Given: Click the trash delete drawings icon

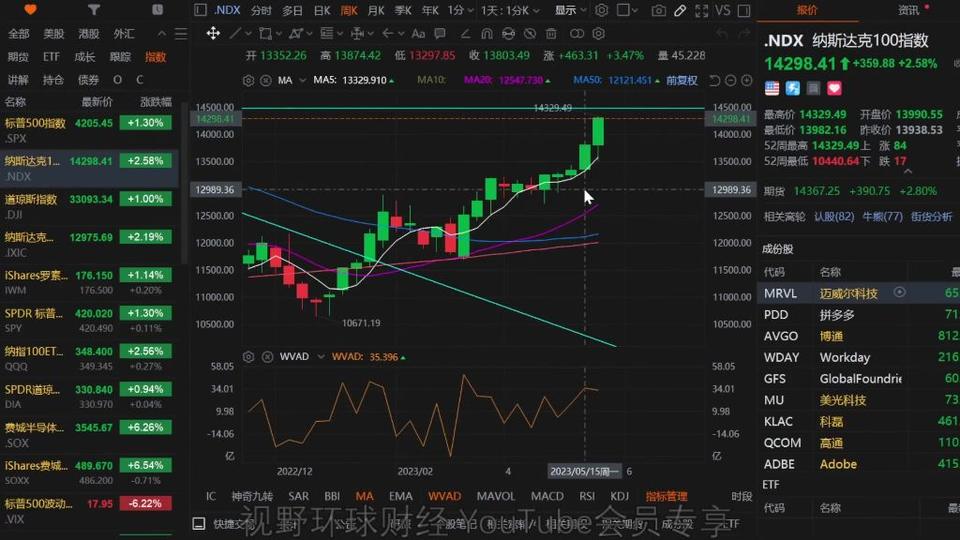Looking at the screenshot, I should click(x=551, y=34).
